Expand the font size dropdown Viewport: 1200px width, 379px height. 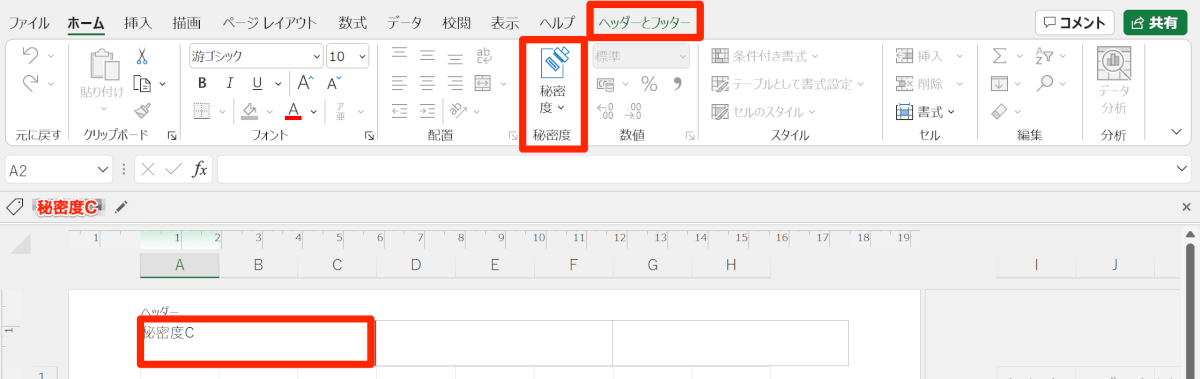(361, 56)
